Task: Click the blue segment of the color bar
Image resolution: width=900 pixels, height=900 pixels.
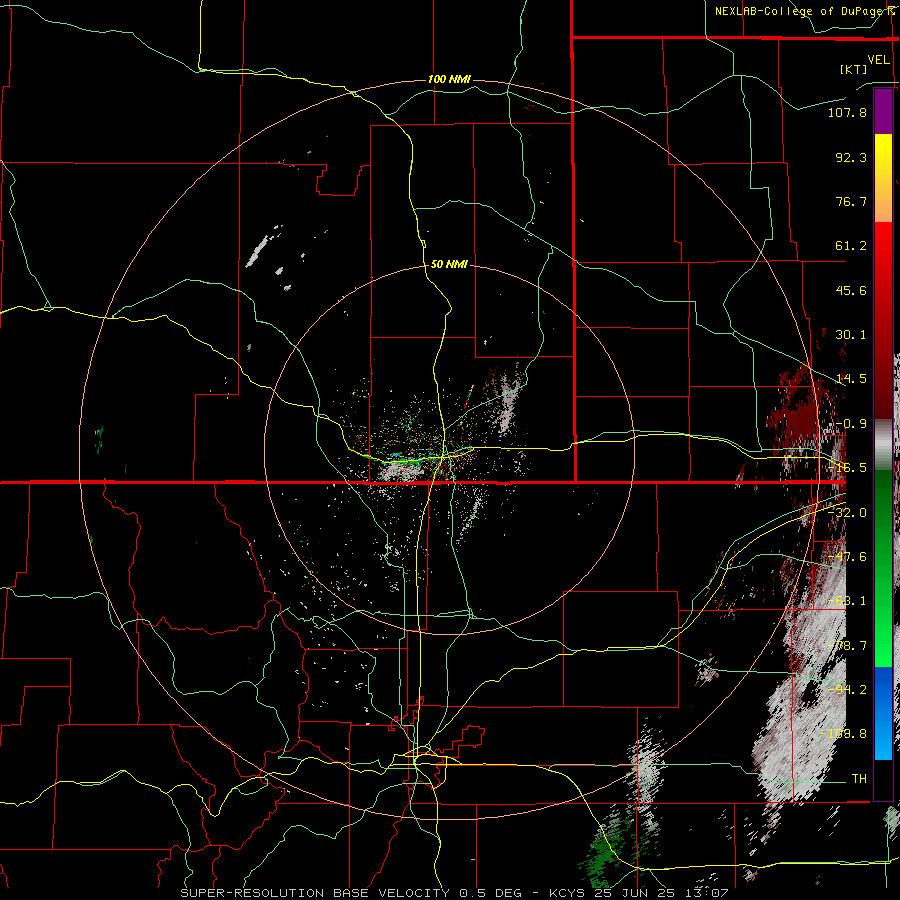Action: 883,713
